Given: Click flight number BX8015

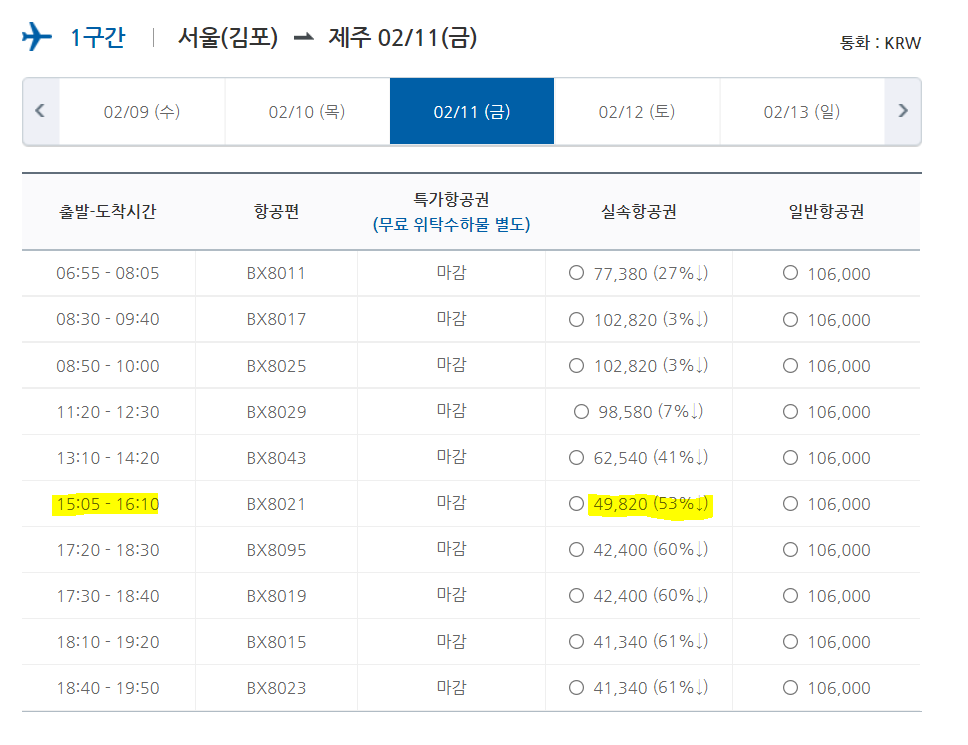Looking at the screenshot, I should 276,642.
